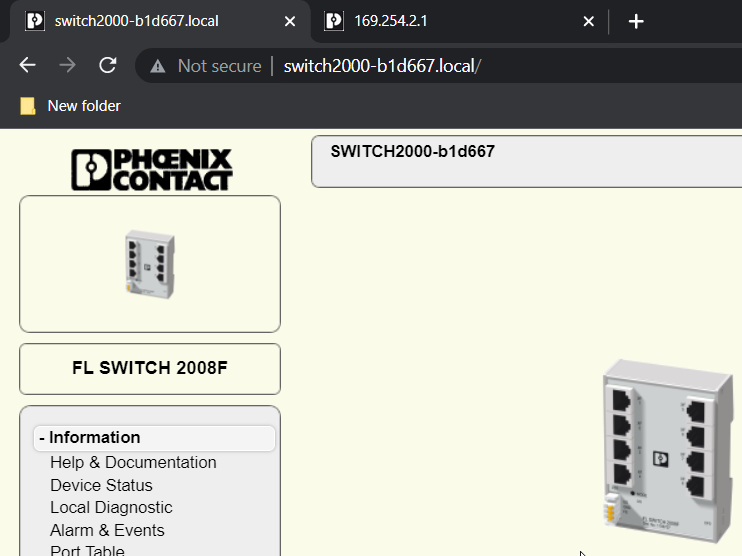This screenshot has width=742, height=556.
Task: Click the browser forward arrow
Action: tap(68, 65)
